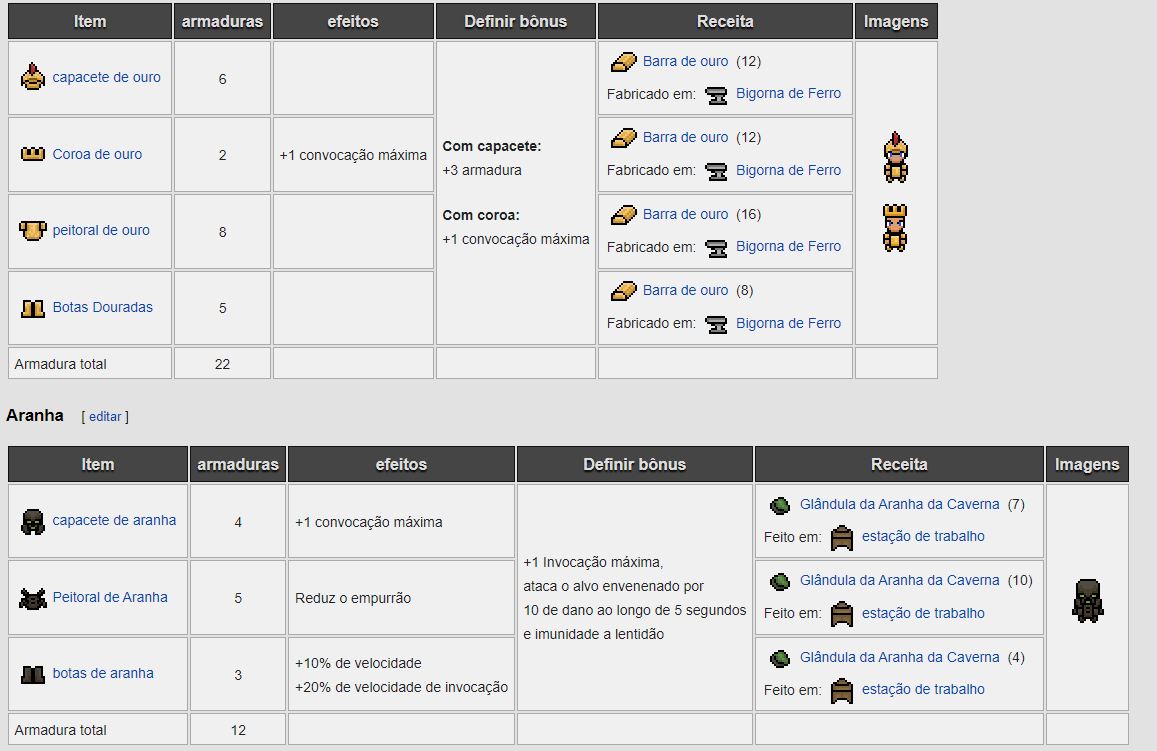Click the golden boots item icon
Viewport: 1157px width, 751px height.
pyautogui.click(x=33, y=308)
